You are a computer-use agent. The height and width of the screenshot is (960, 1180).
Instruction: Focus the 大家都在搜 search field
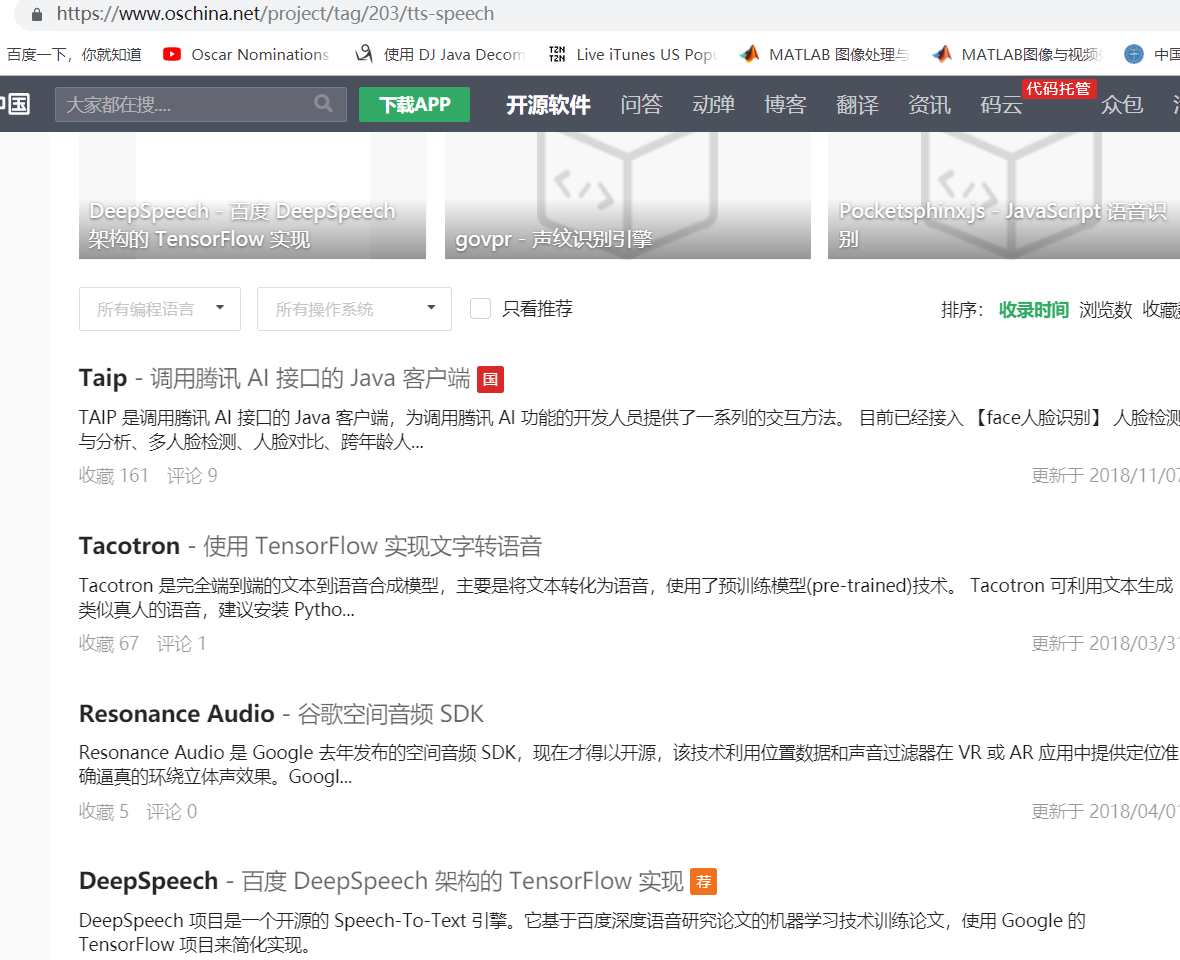pos(200,105)
